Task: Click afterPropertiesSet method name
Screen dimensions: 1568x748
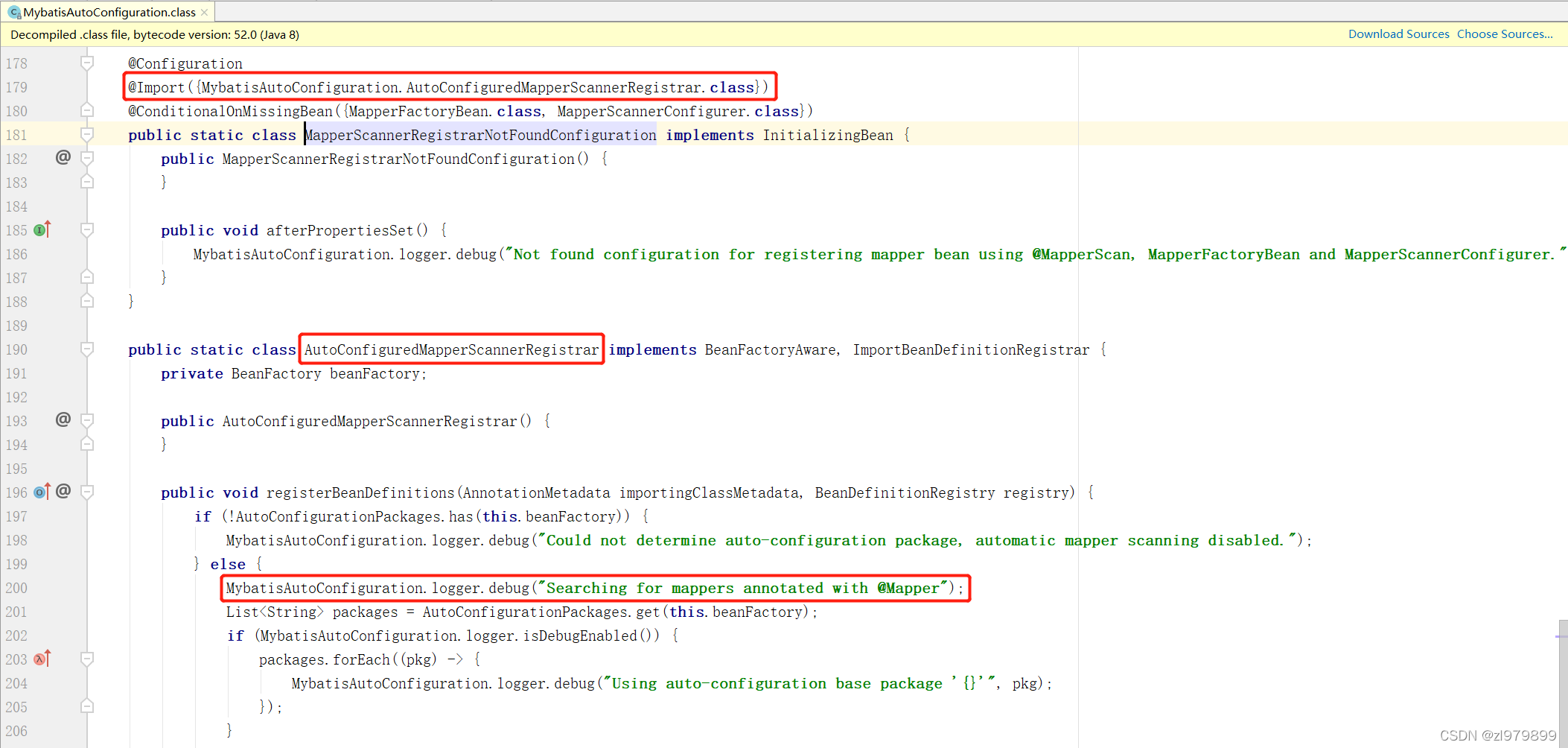Action: [340, 230]
